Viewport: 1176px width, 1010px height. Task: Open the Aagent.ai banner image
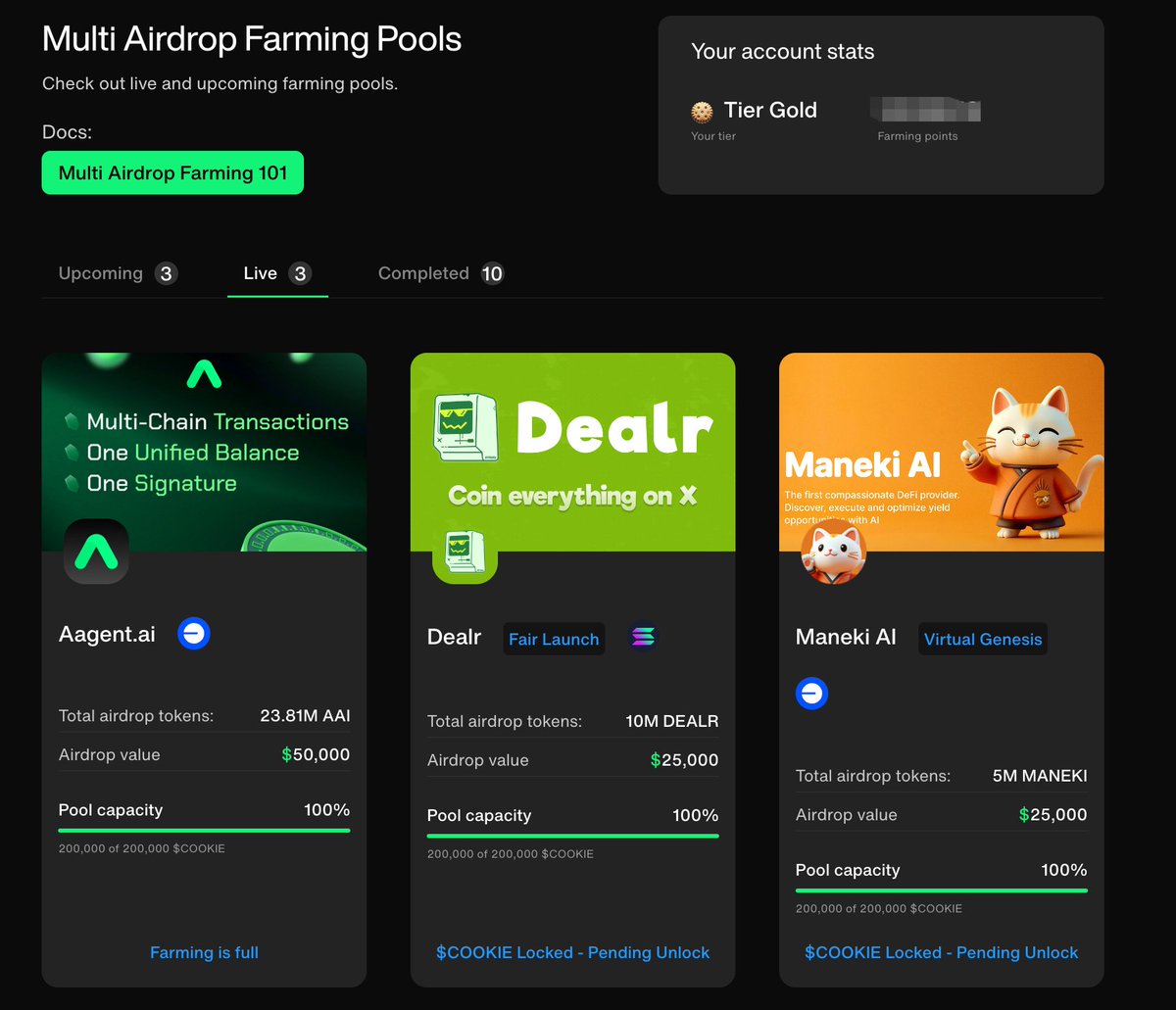point(204,452)
